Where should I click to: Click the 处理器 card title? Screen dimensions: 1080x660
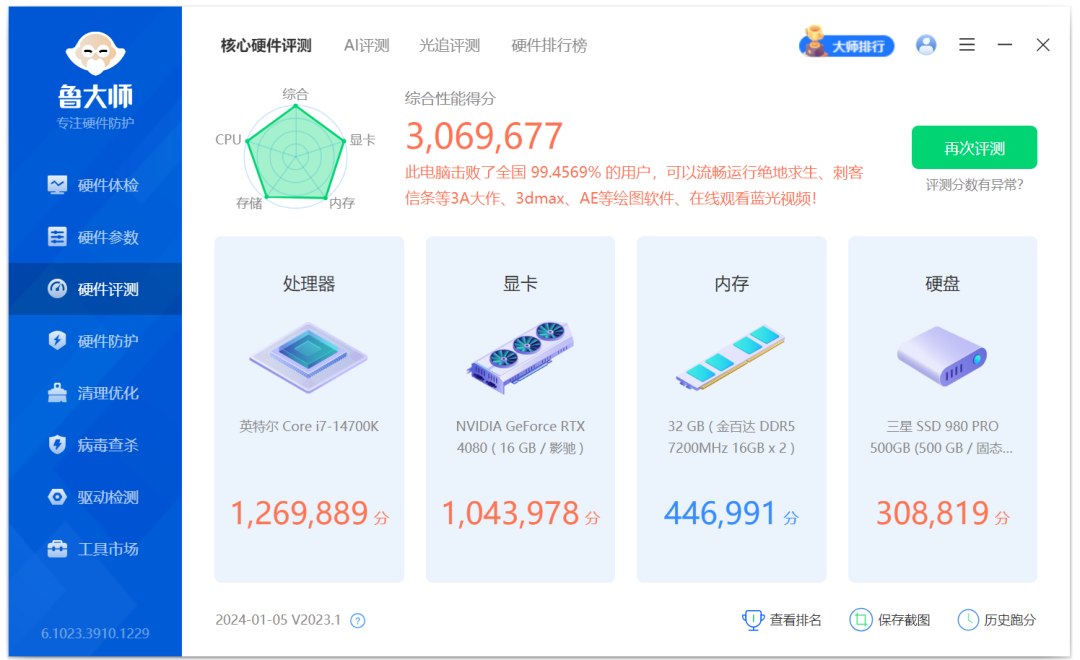click(x=309, y=284)
